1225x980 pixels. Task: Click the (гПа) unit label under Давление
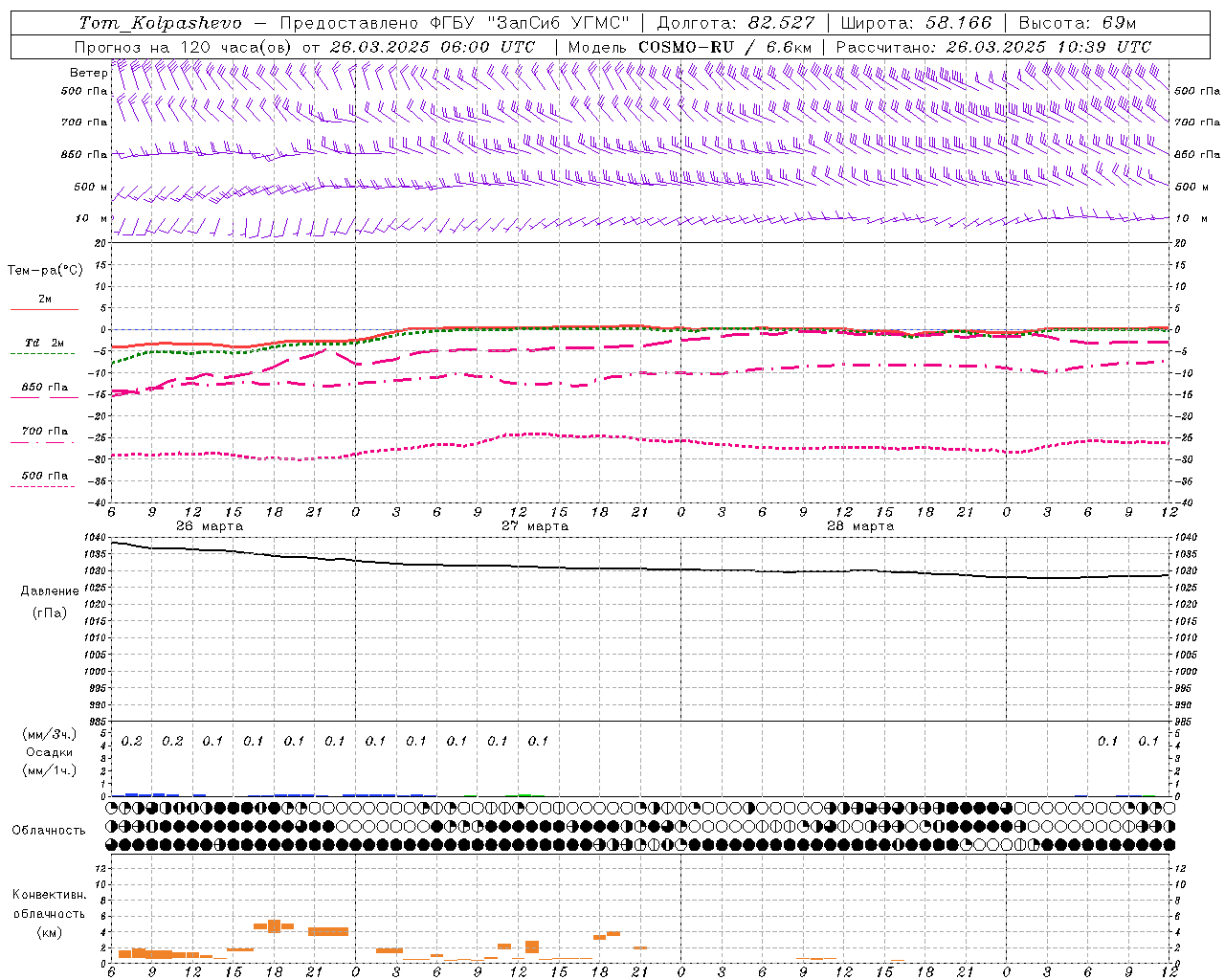50,613
